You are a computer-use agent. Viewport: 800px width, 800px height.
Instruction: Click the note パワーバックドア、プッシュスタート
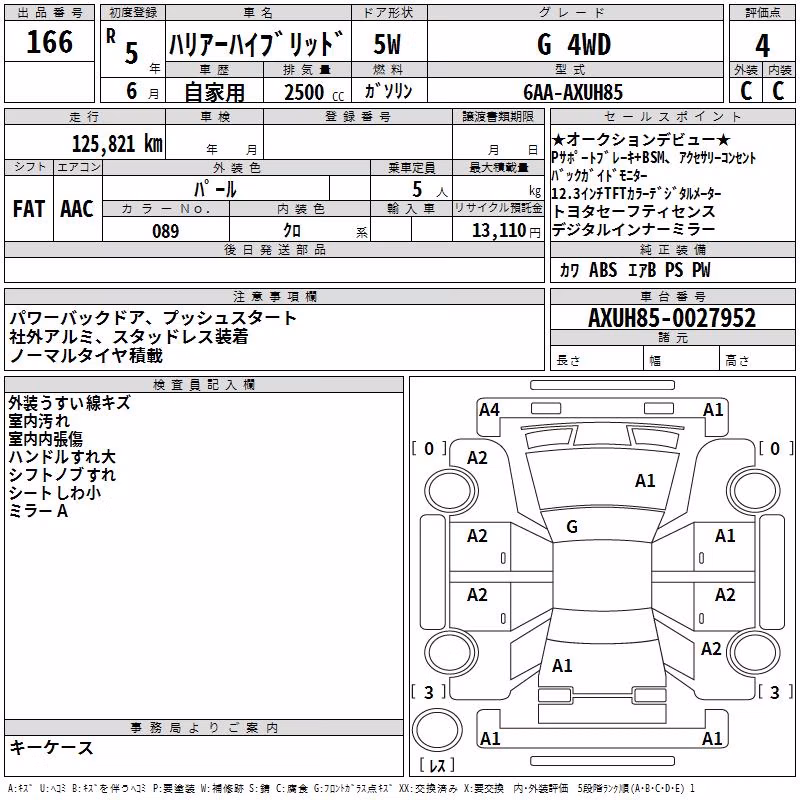(x=153, y=318)
